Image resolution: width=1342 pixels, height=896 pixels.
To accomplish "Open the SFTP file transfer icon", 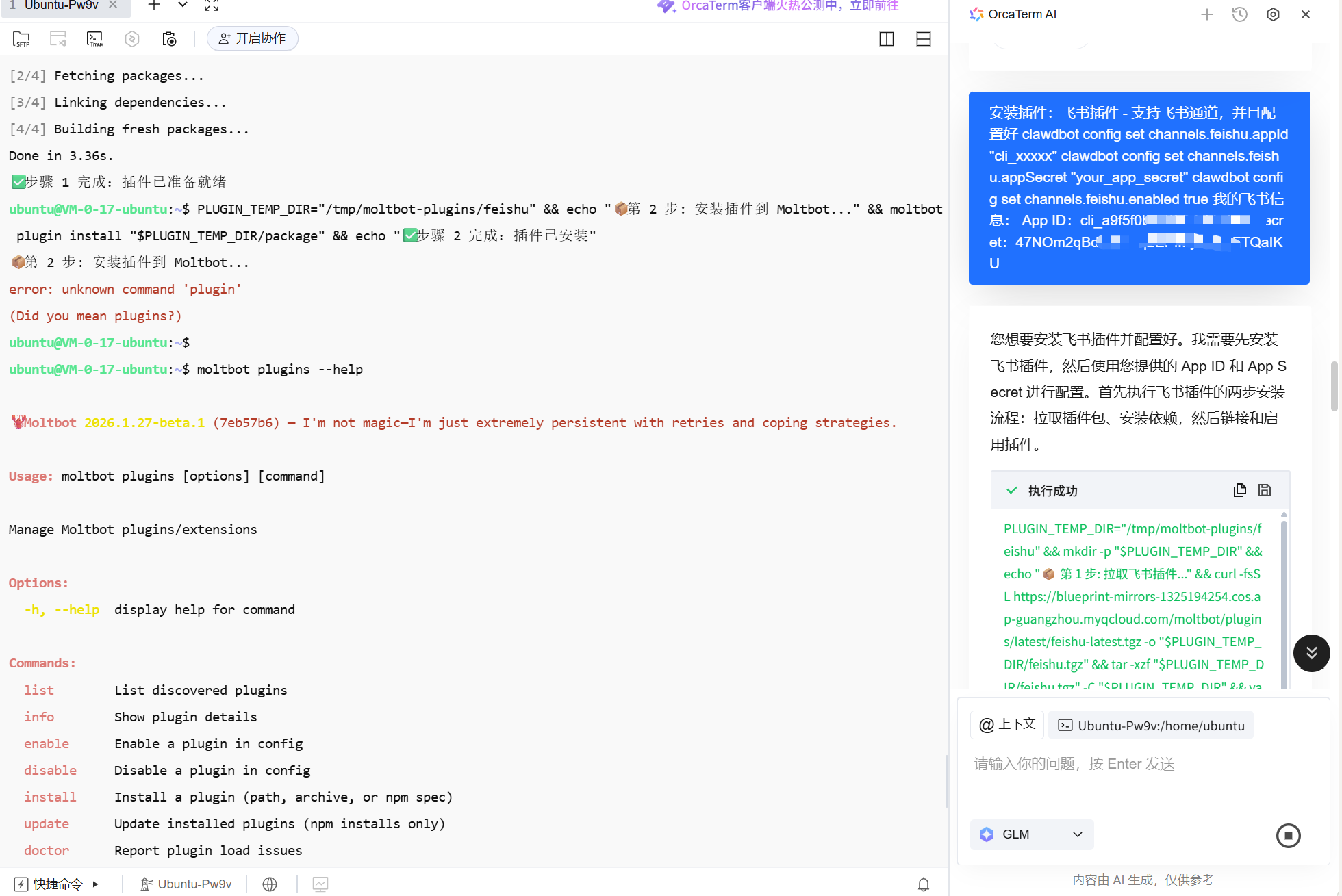I will 22,39.
